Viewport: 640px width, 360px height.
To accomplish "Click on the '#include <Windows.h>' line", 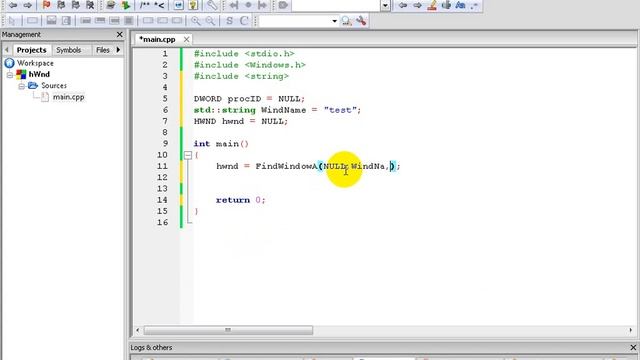I will click(250, 65).
